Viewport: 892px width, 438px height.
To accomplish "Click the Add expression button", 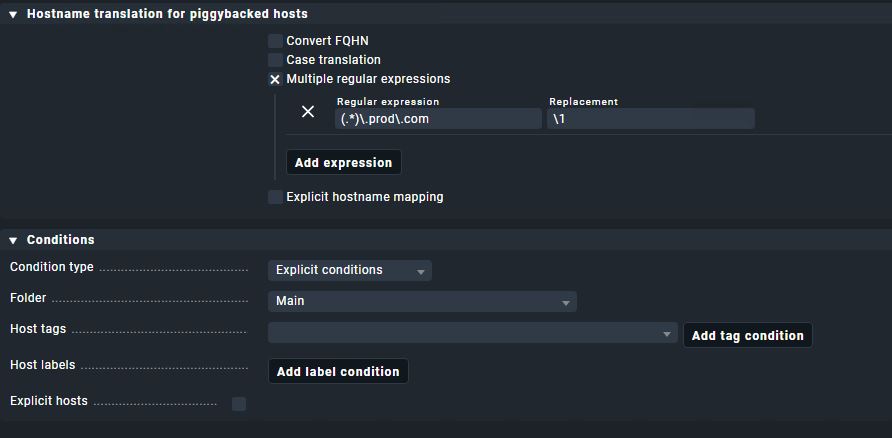I will tap(343, 162).
